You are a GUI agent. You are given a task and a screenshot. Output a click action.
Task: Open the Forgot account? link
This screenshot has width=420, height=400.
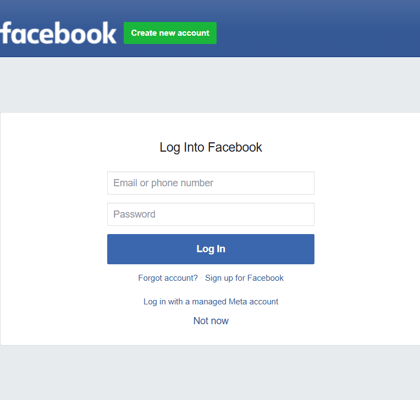point(168,278)
